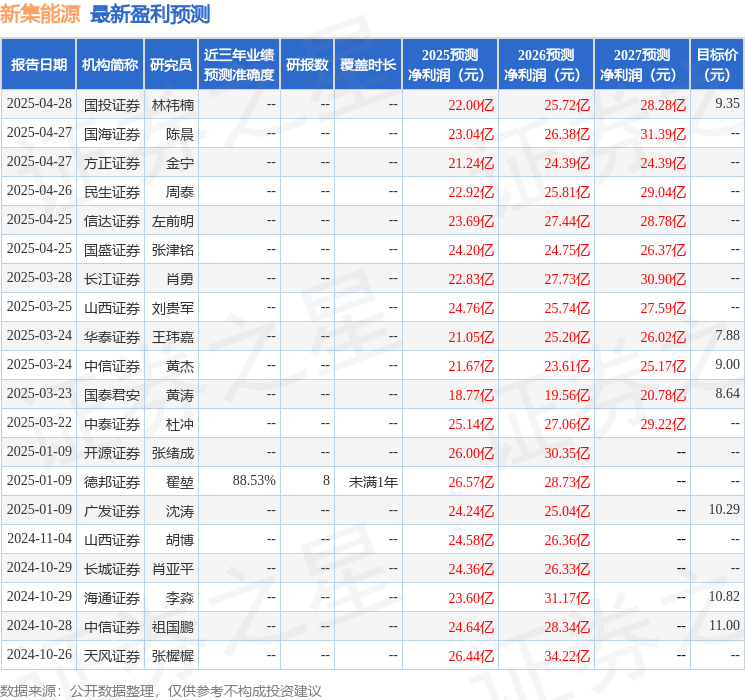Click the 覆盖时长 column header
This screenshot has width=745, height=700.
coord(368,65)
